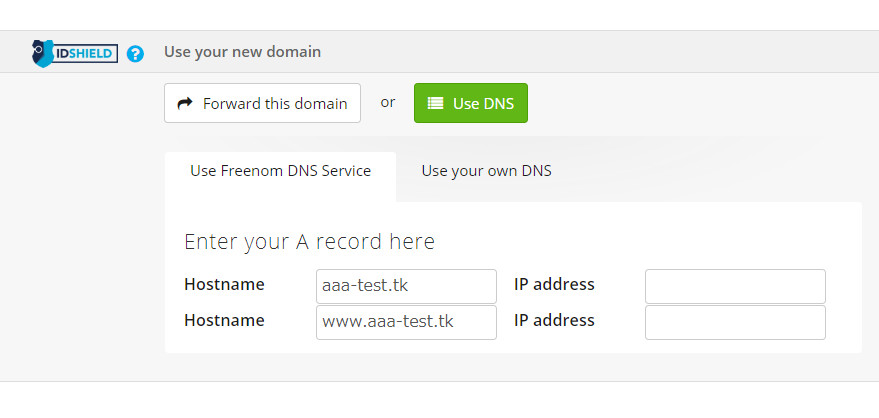
Task: Focus the aaa-test.tk hostname field
Action: 406,286
